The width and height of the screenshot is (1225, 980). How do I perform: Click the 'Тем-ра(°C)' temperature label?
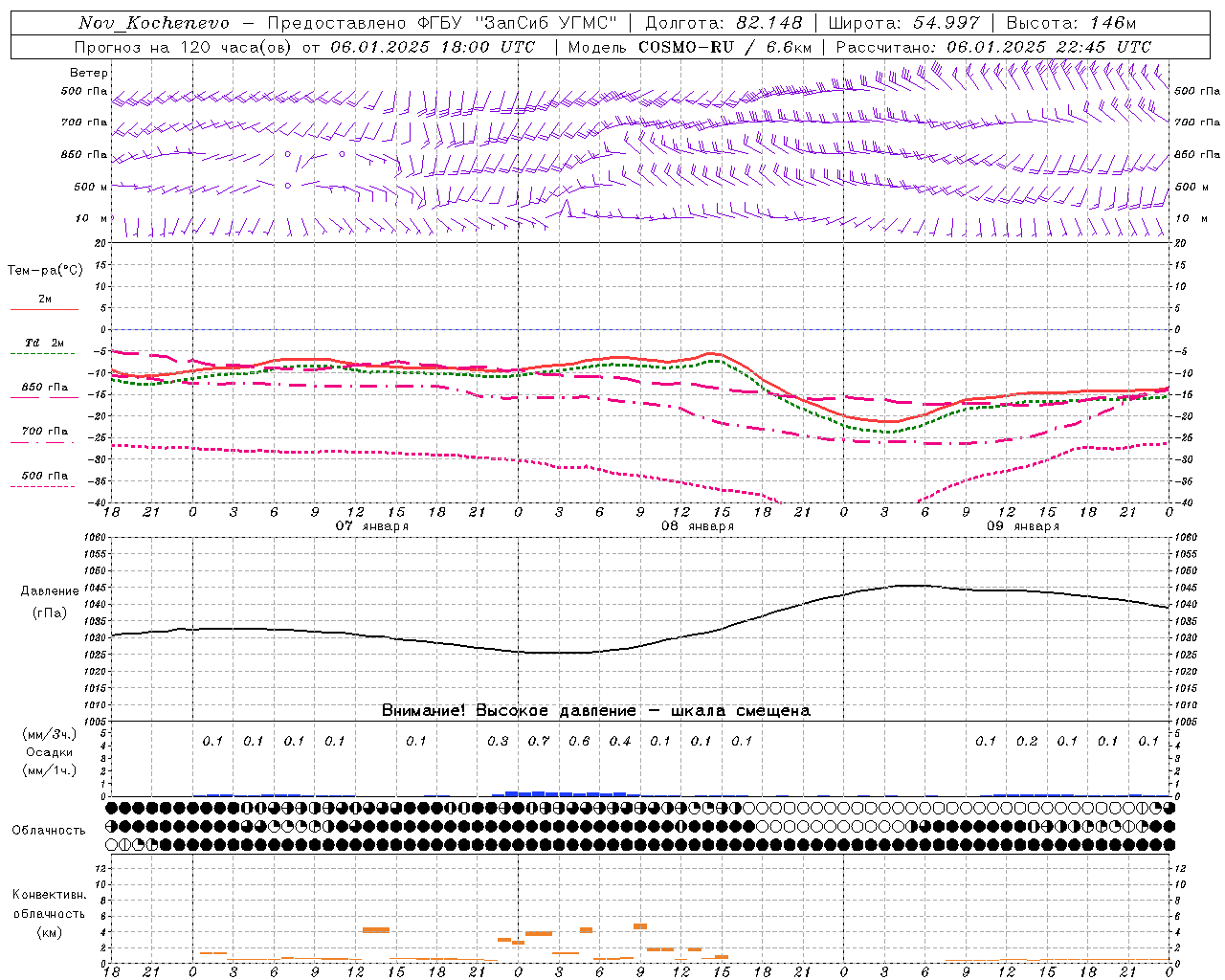[45, 271]
